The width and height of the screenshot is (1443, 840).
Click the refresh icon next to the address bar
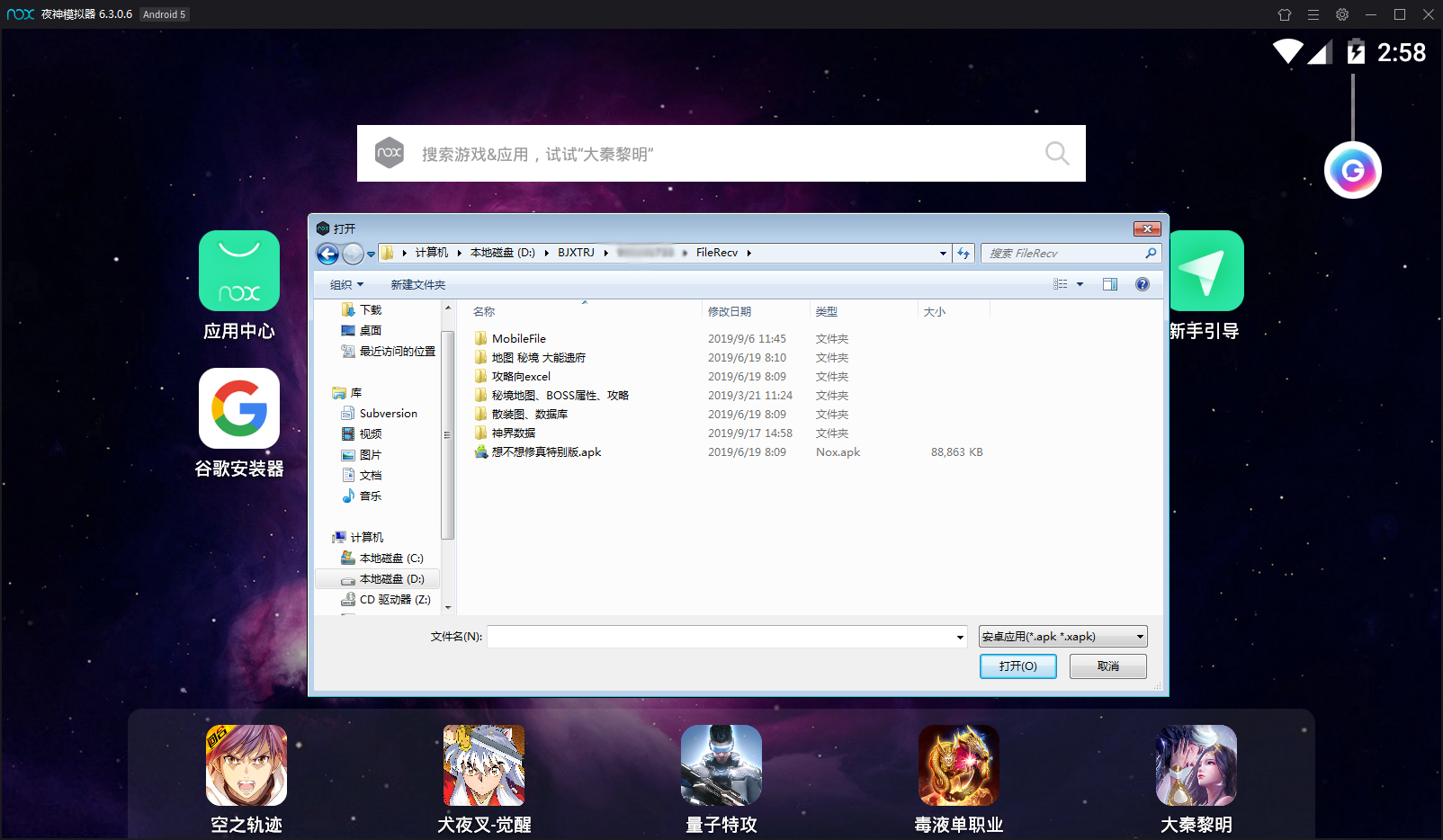tap(963, 253)
